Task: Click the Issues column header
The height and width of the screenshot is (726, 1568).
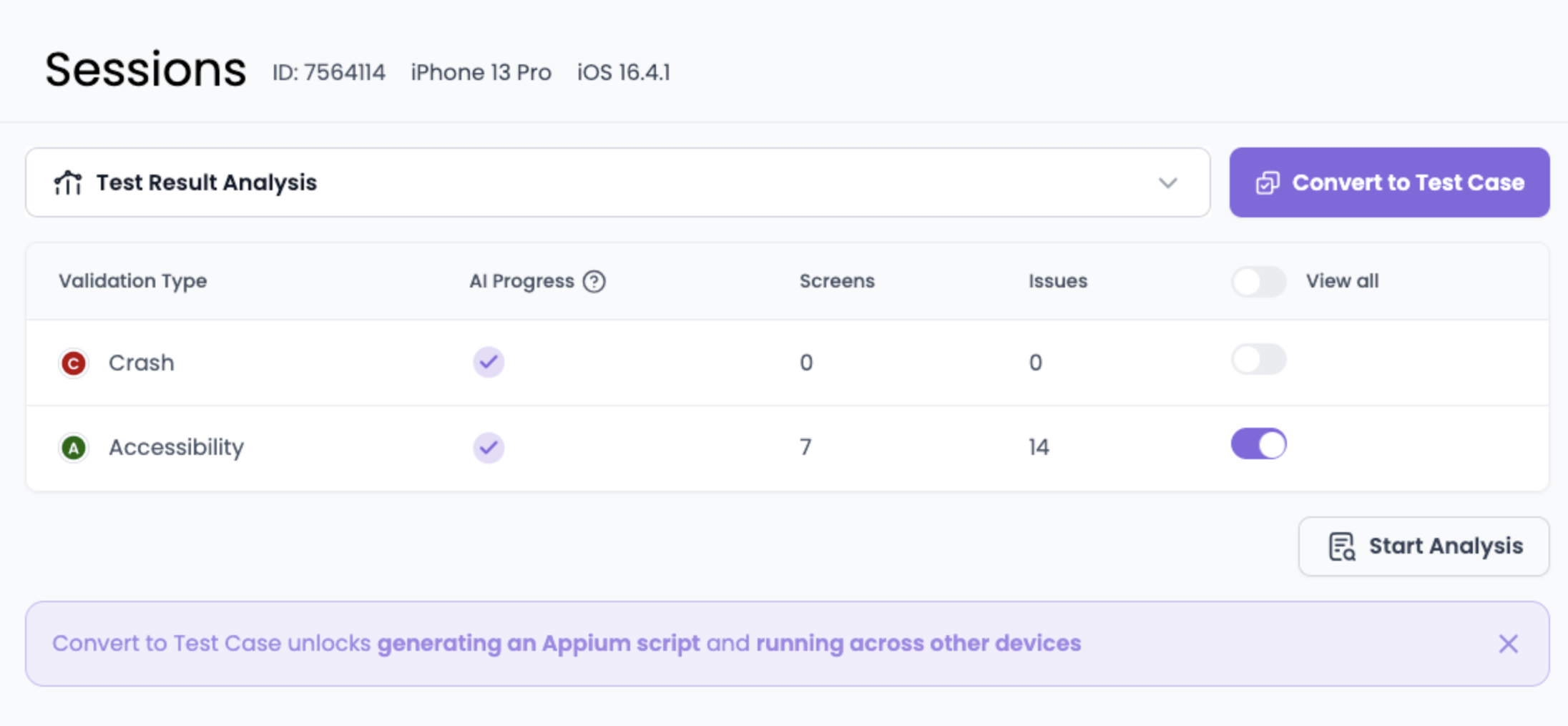Action: (x=1058, y=281)
